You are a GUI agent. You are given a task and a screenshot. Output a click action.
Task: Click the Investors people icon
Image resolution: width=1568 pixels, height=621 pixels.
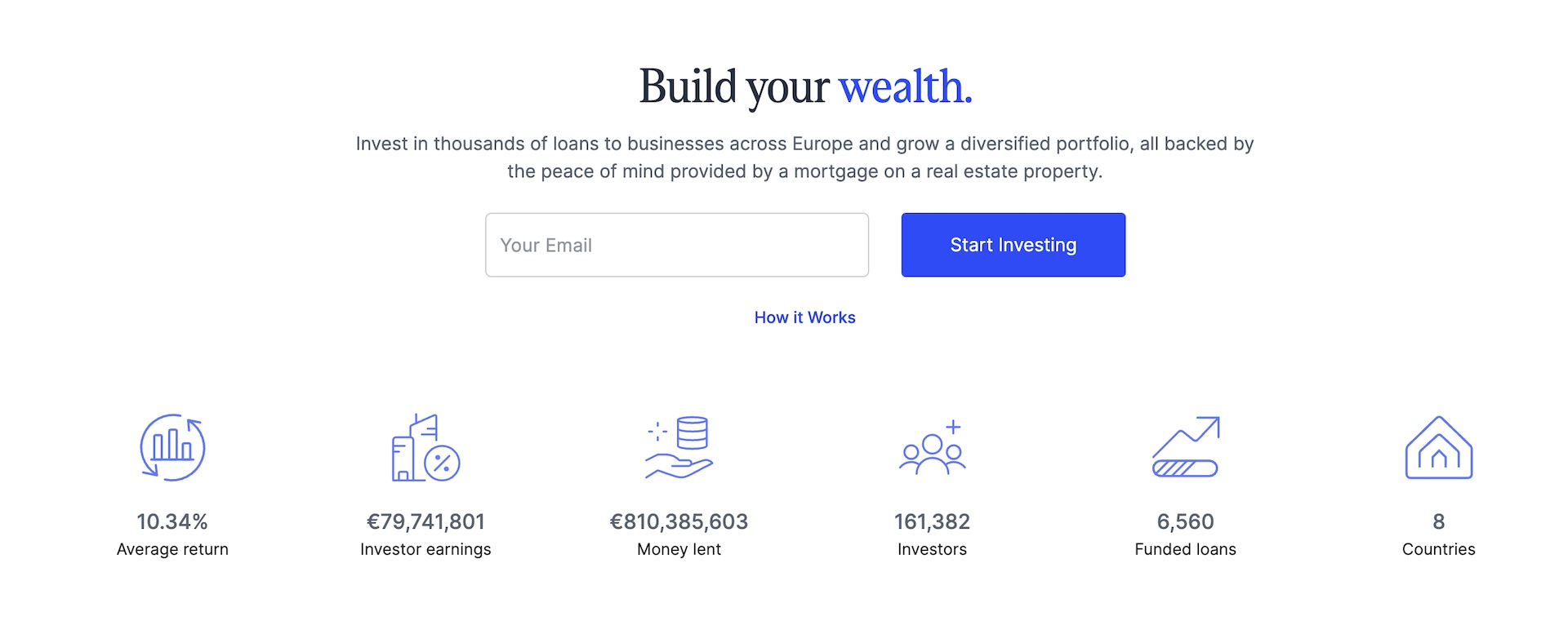tap(932, 447)
